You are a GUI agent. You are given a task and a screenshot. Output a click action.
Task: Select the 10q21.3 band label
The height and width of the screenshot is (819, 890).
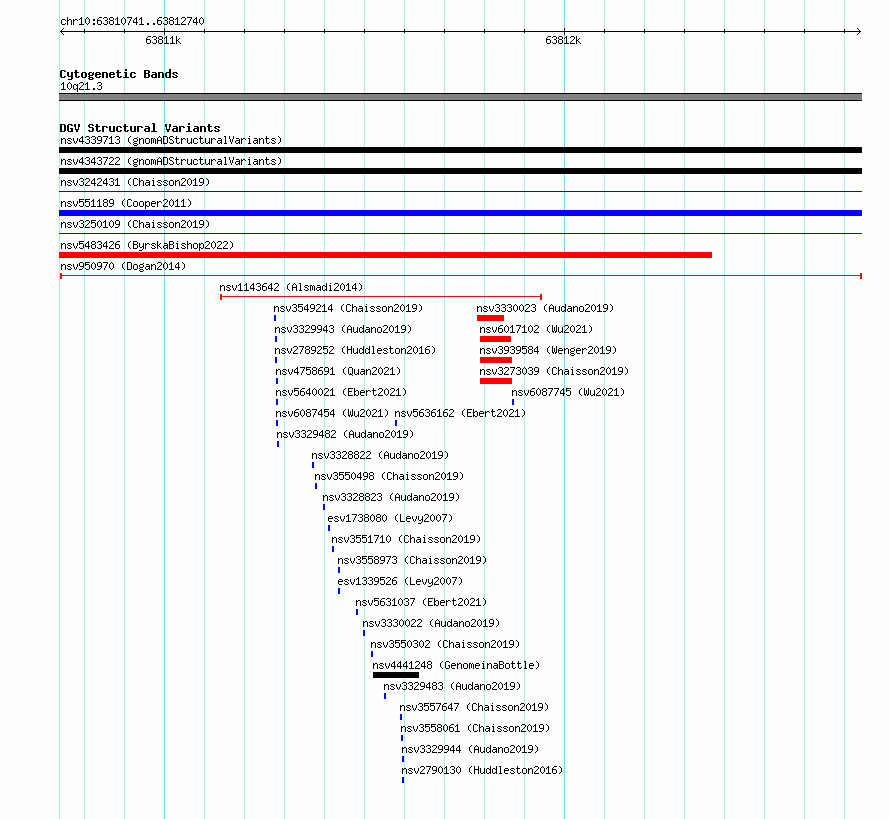click(81, 86)
